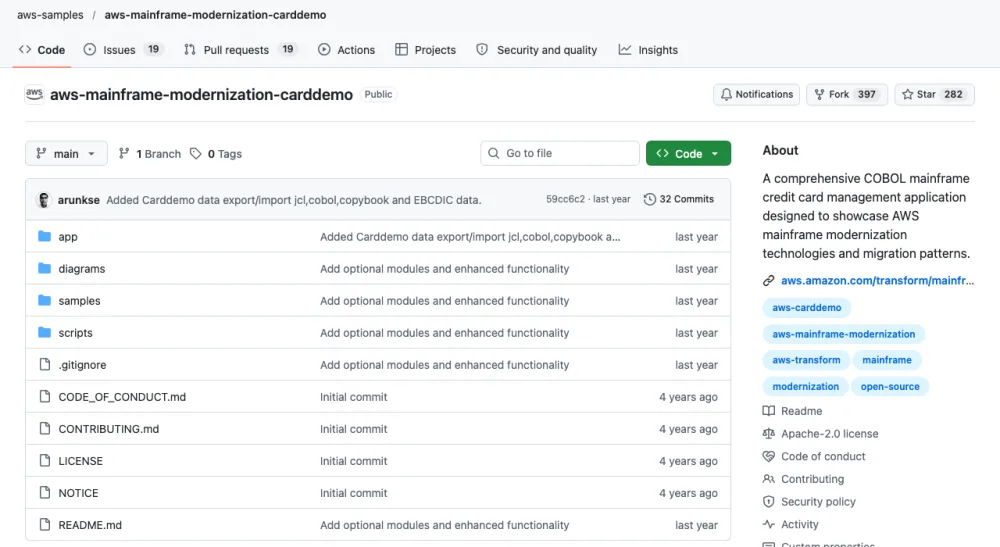View the 1 Branch link
The image size is (1000, 547).
click(150, 154)
